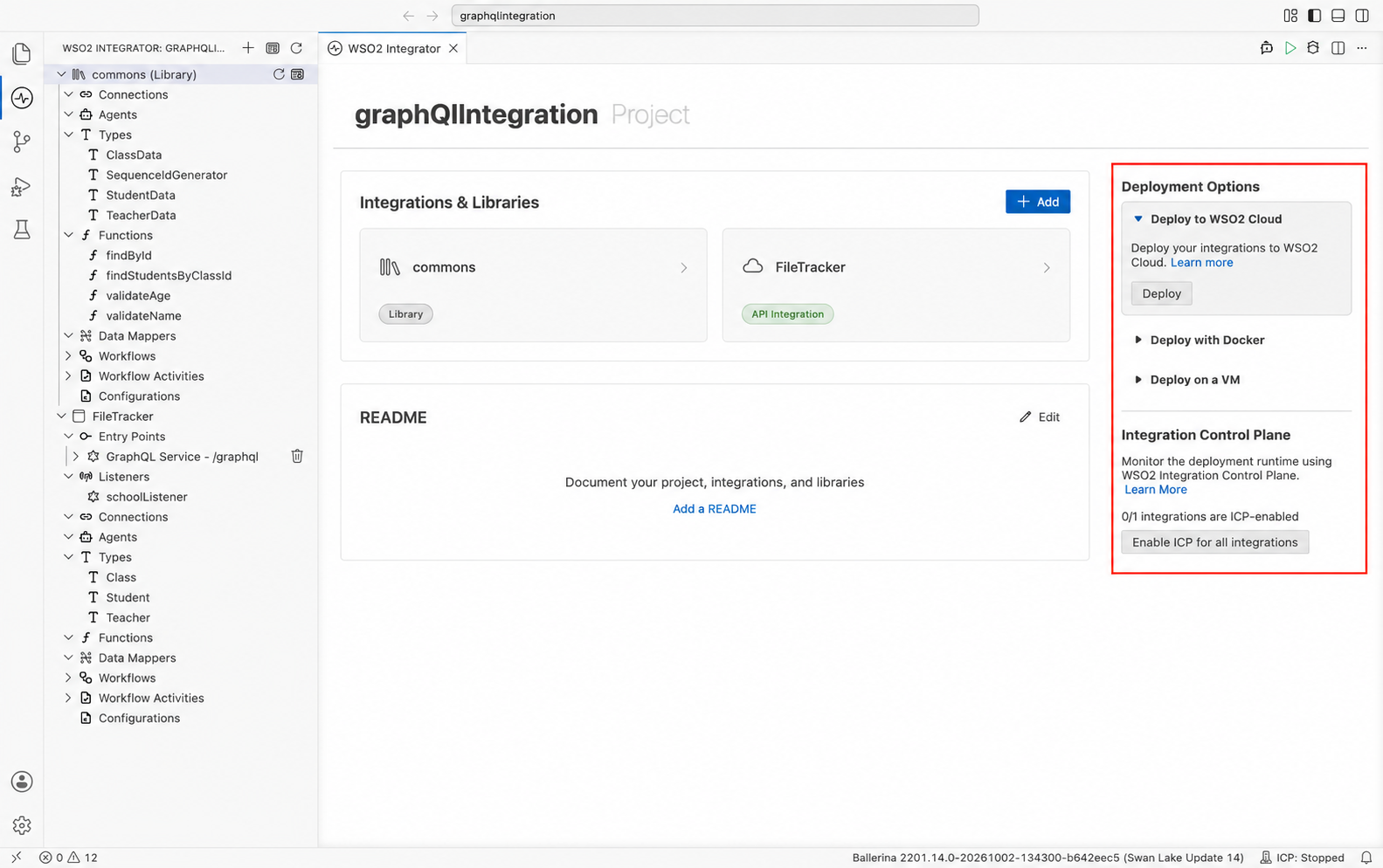Open the Manage gear icon
1383x868 pixels.
tap(22, 825)
